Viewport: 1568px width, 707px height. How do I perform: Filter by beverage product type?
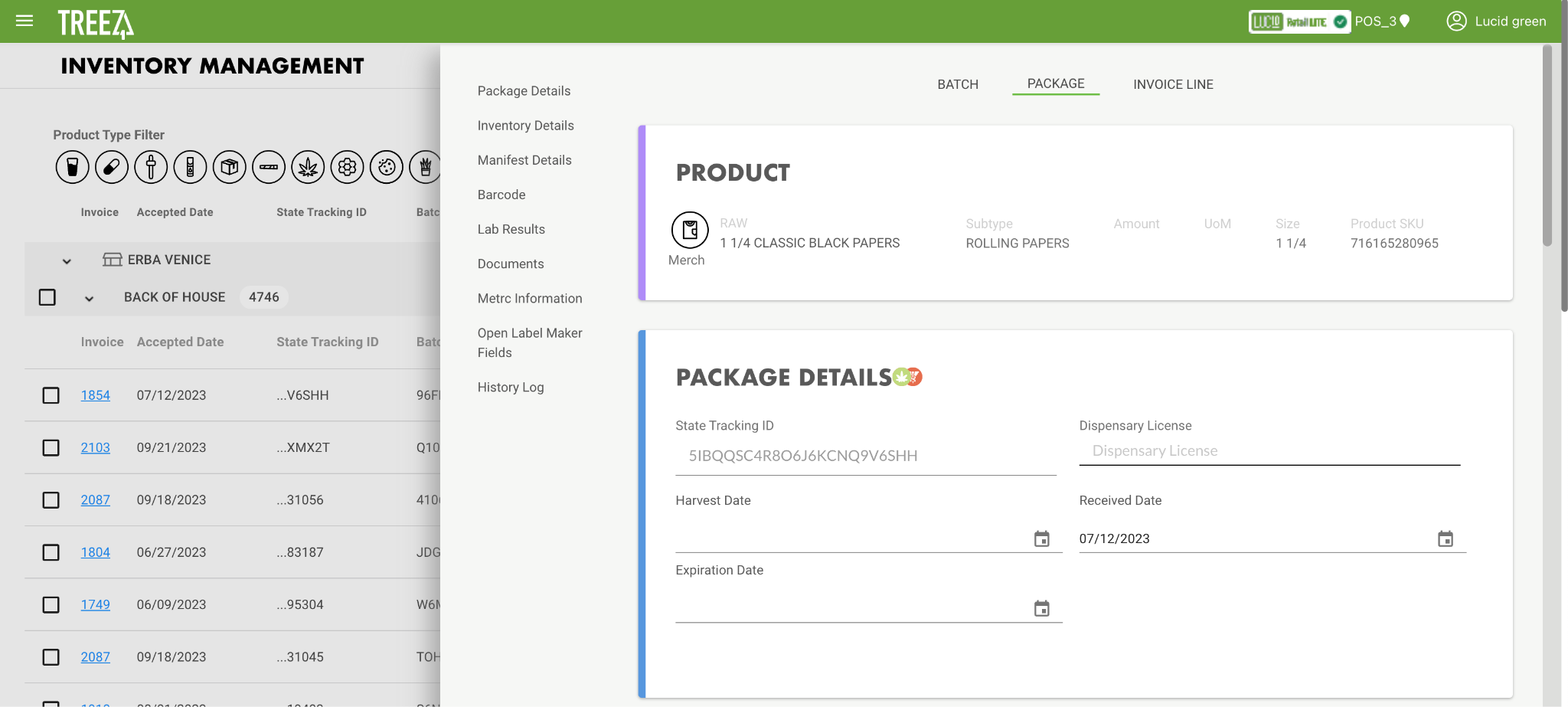pyautogui.click(x=72, y=166)
